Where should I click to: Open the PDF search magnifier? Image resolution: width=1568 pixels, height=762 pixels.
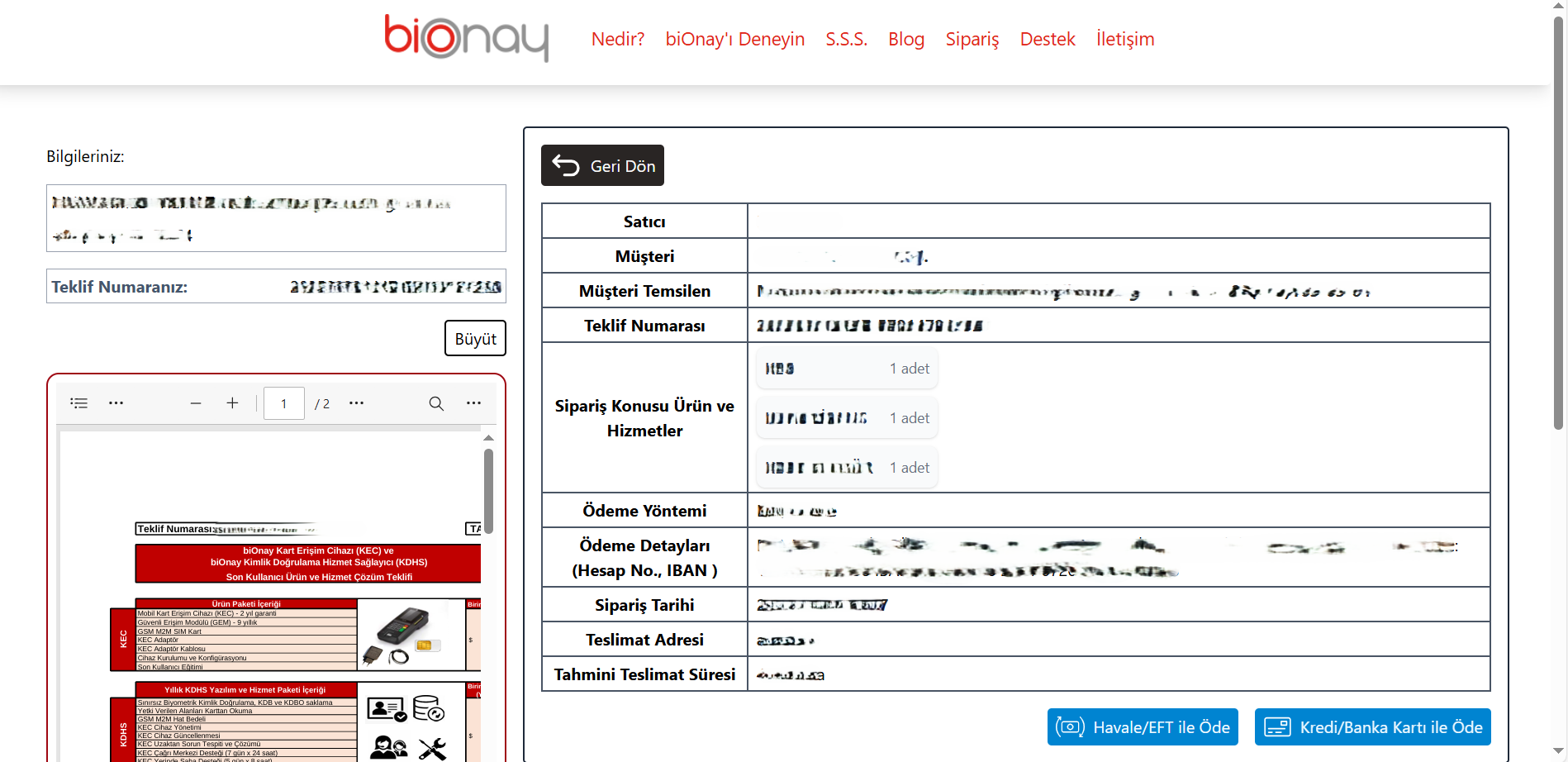click(436, 403)
